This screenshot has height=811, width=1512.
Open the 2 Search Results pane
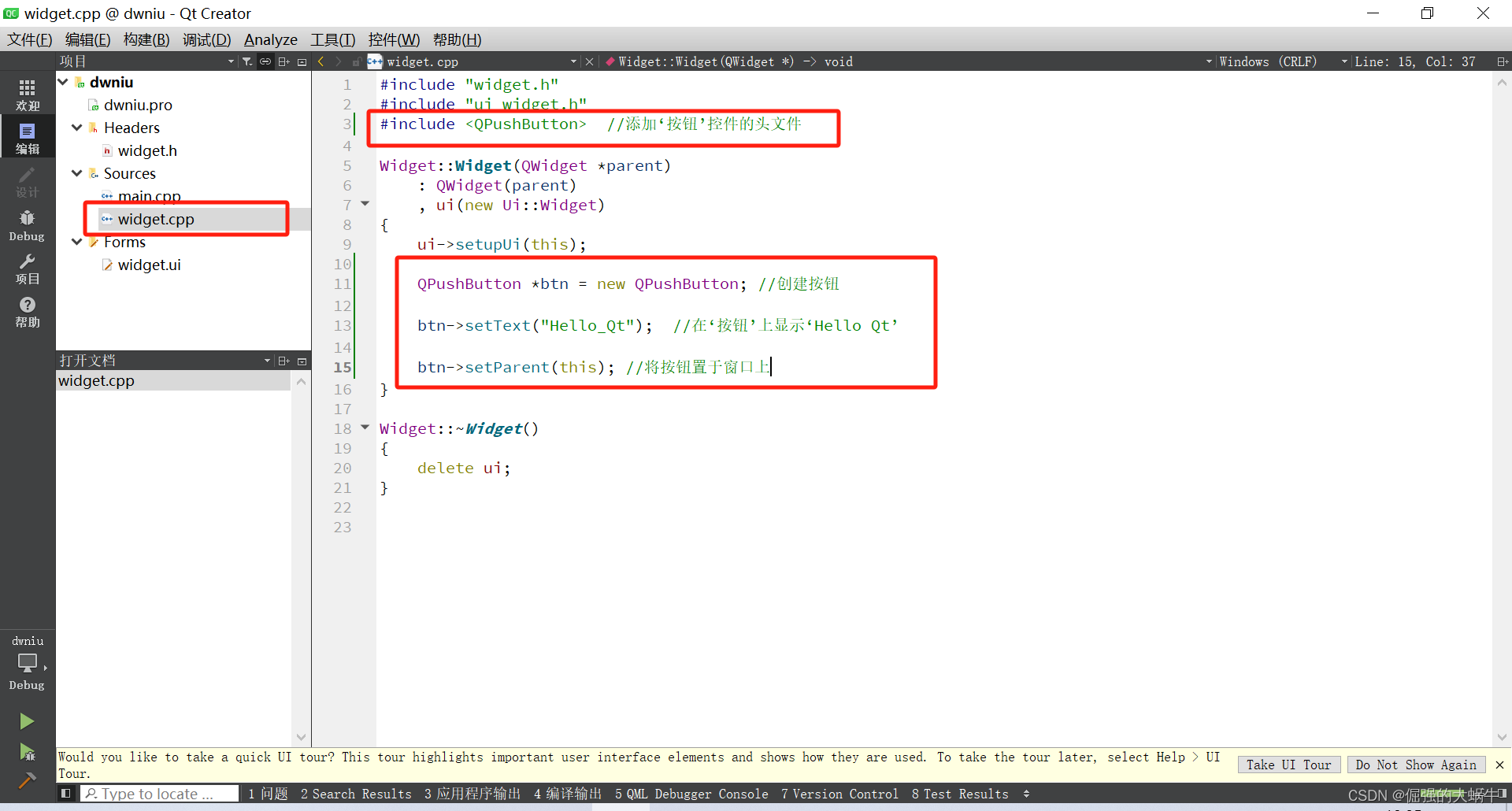pos(356,794)
